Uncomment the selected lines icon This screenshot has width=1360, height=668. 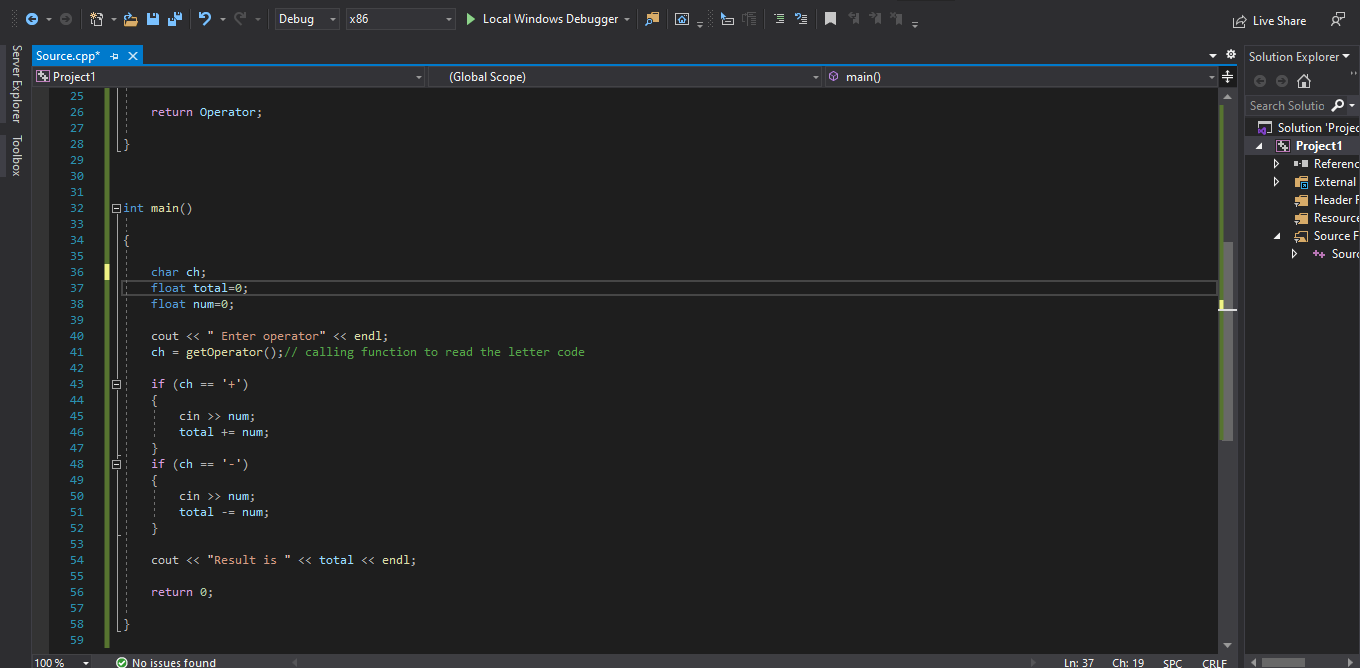pyautogui.click(x=801, y=19)
